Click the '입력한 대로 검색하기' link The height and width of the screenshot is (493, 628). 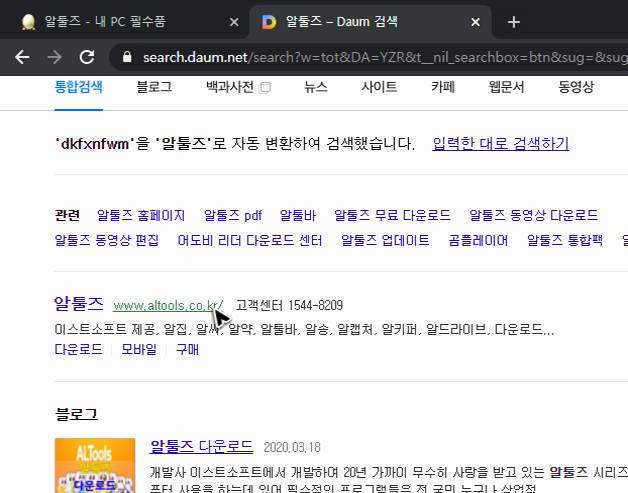pyautogui.click(x=501, y=143)
